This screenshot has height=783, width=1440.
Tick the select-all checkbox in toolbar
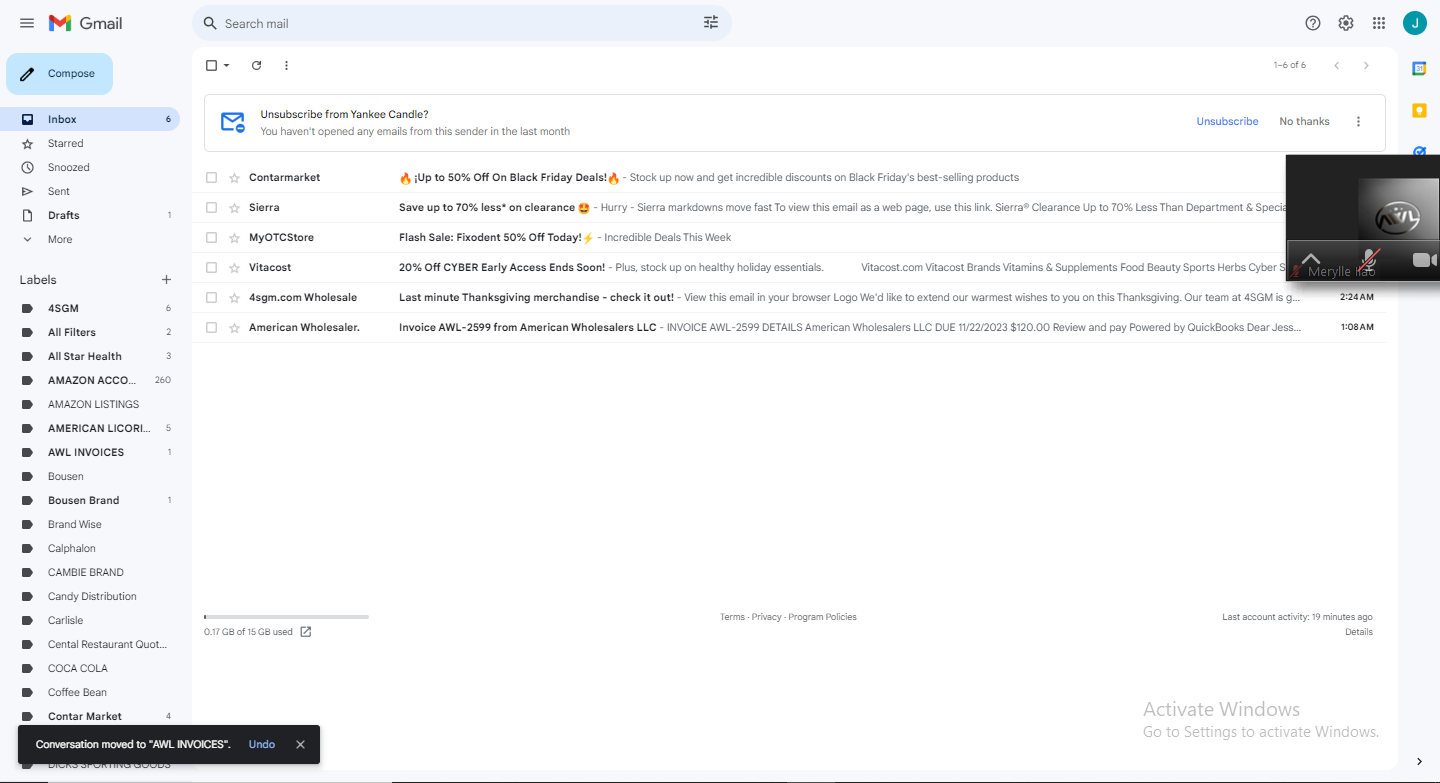(211, 65)
